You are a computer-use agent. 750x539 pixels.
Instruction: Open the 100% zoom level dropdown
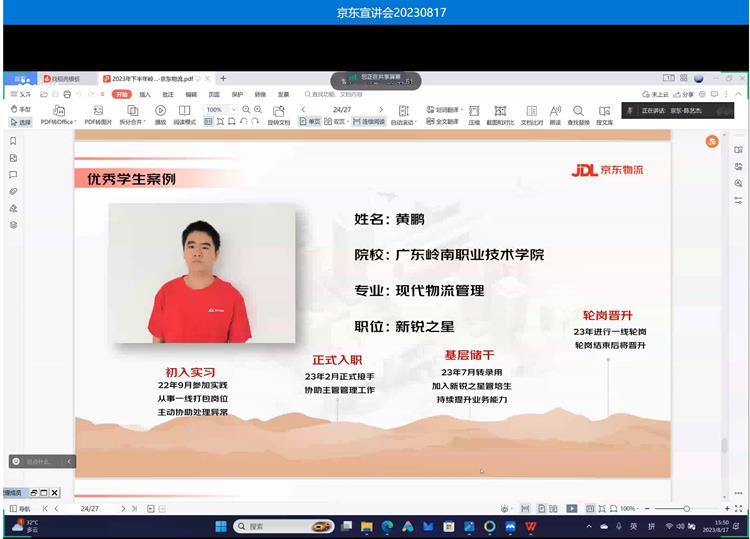(217, 110)
